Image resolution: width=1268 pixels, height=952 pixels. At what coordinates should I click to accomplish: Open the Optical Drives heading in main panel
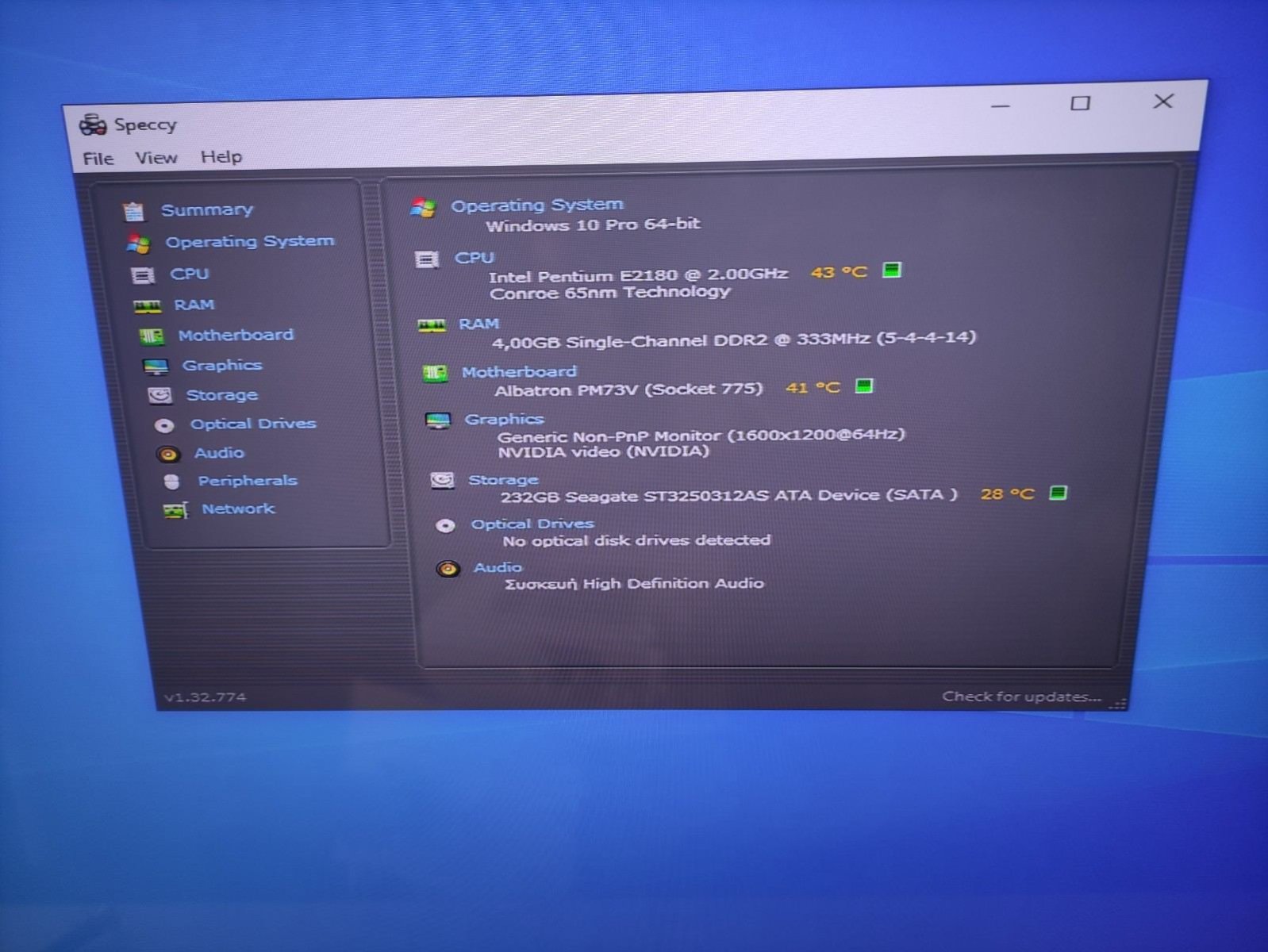click(532, 524)
